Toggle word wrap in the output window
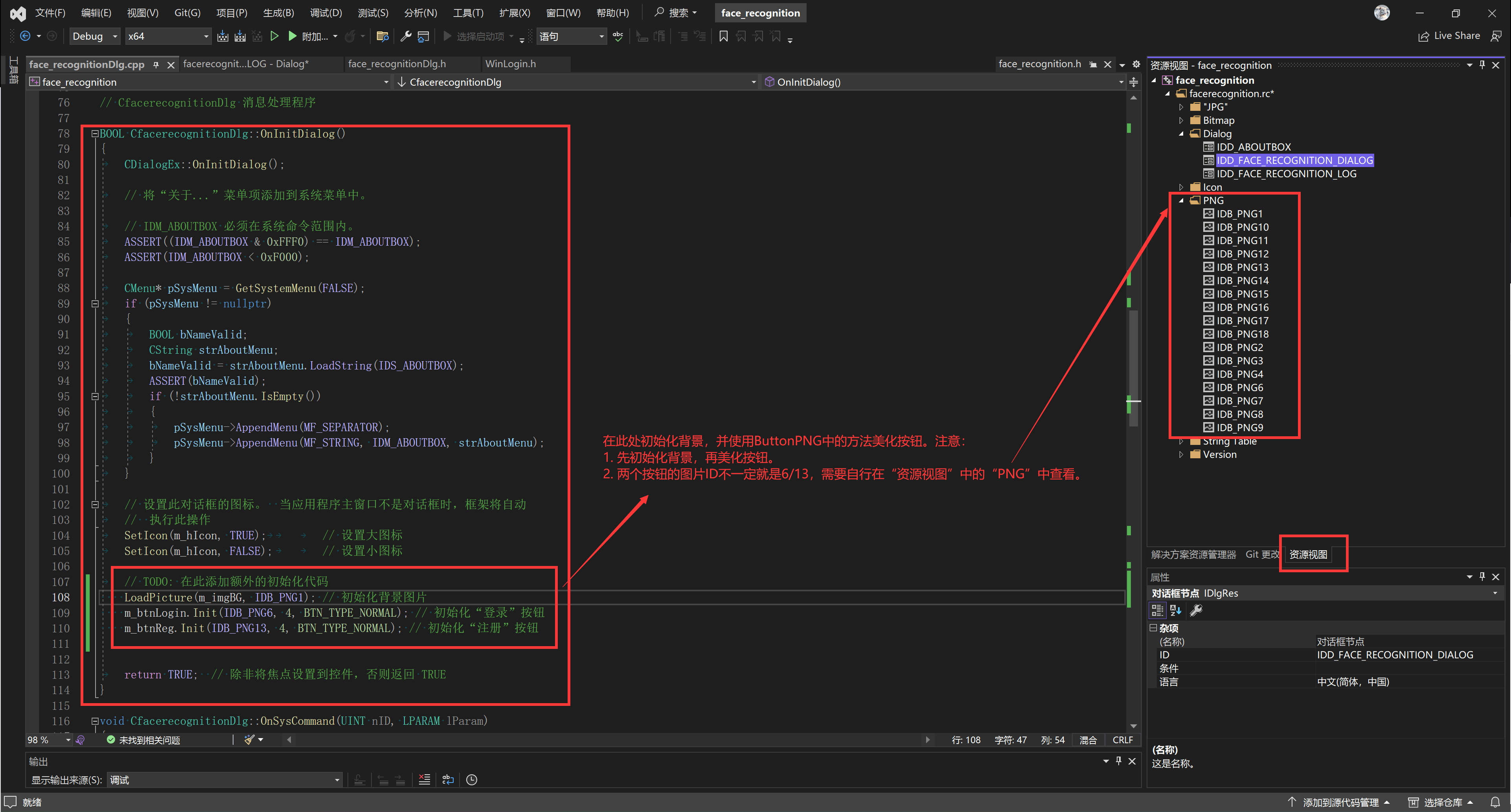Screen dimensions: 1511x812 pos(448,780)
